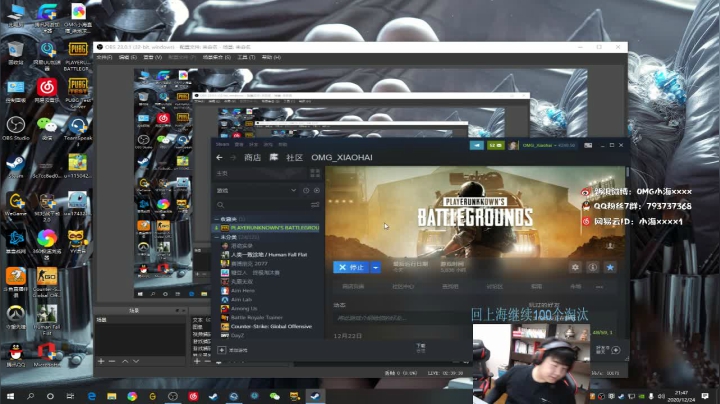This screenshot has width=720, height=404.
Task: Open the Recycle Bin desktop icon
Action: 16,53
